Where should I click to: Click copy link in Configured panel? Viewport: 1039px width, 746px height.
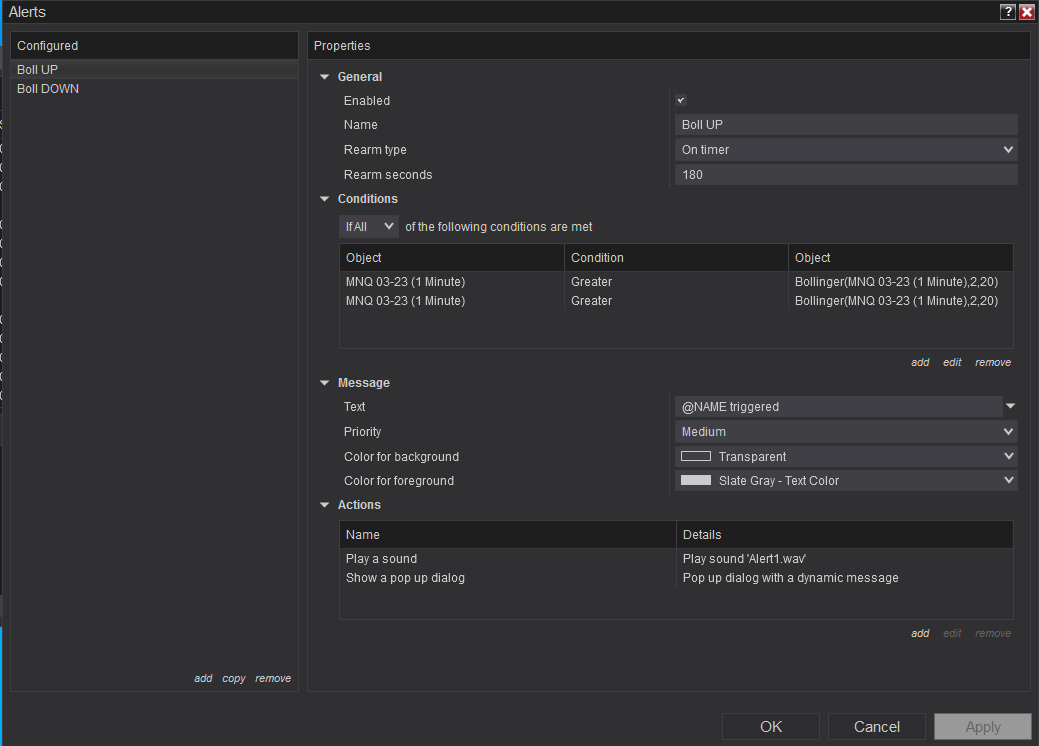(234, 678)
